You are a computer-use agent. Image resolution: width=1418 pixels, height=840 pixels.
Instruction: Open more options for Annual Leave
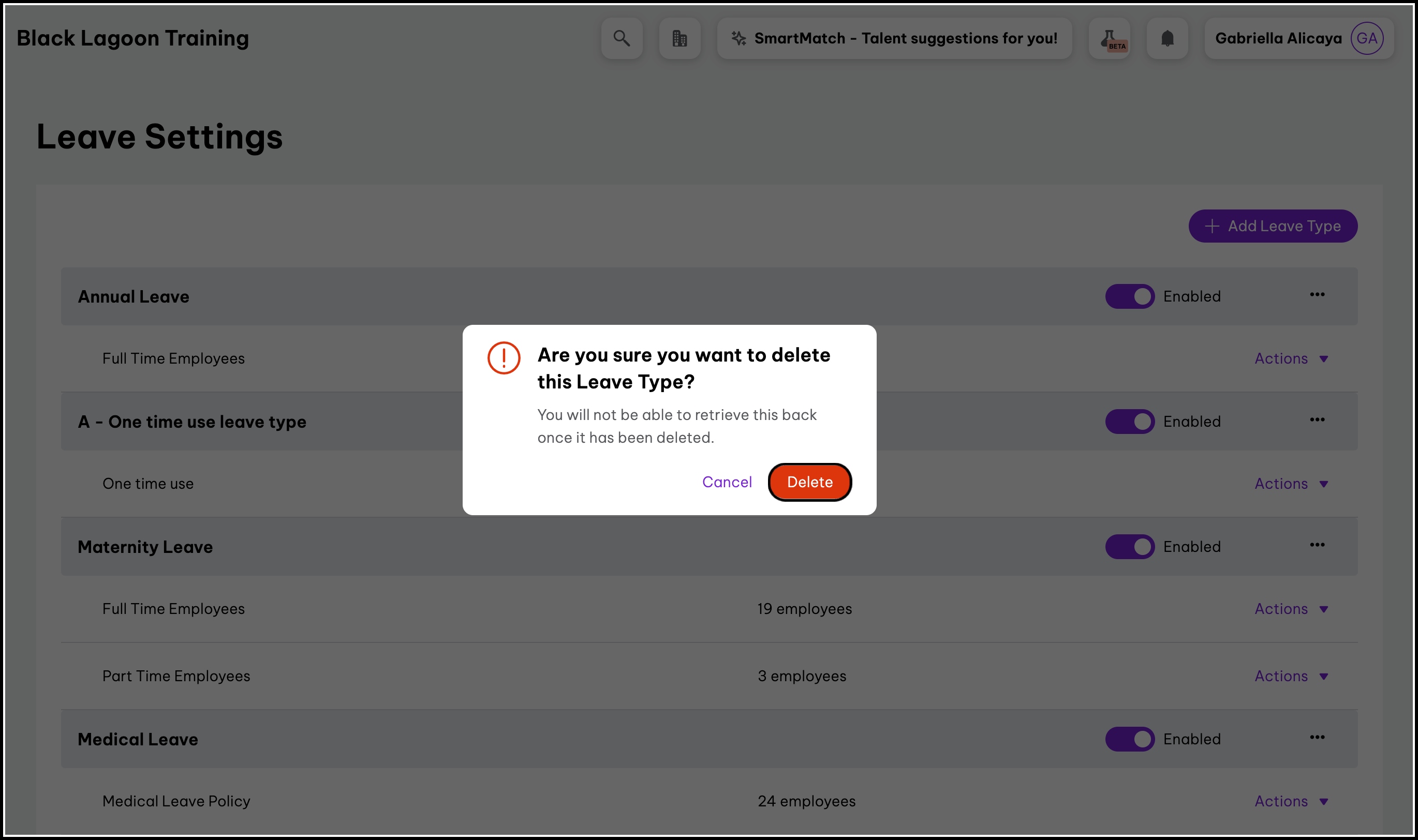(x=1317, y=295)
